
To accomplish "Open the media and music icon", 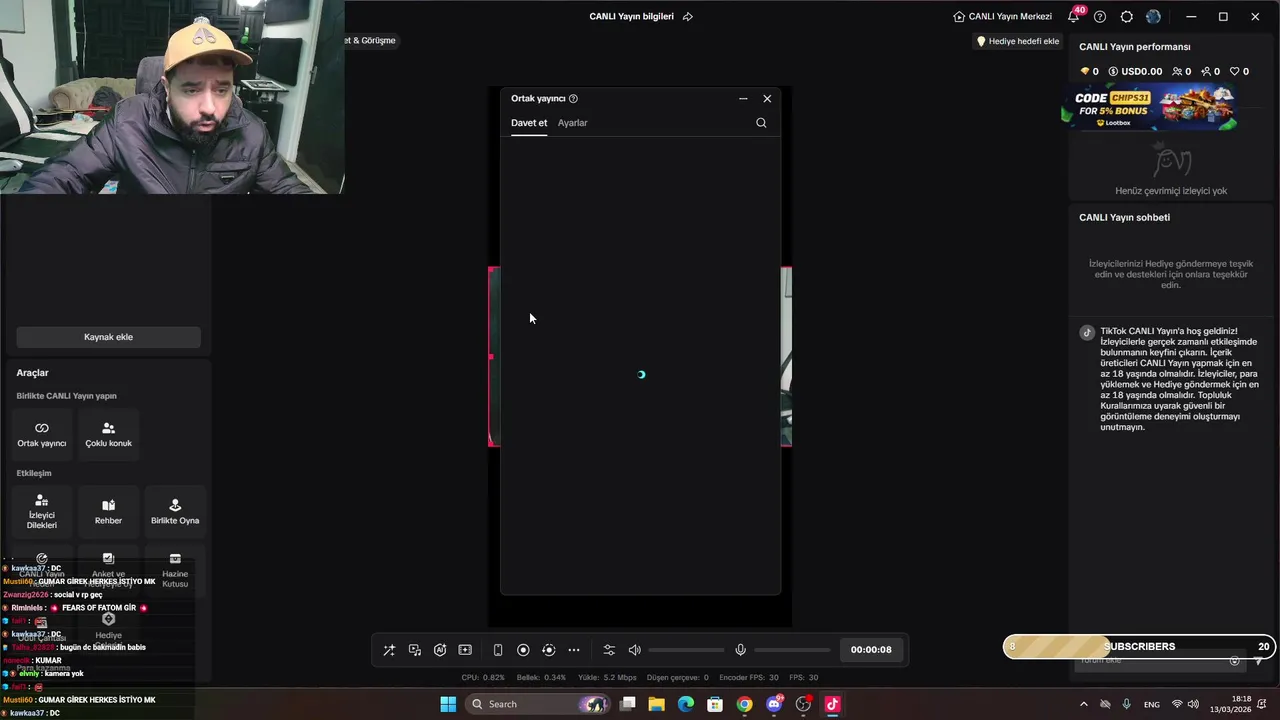I will [415, 650].
